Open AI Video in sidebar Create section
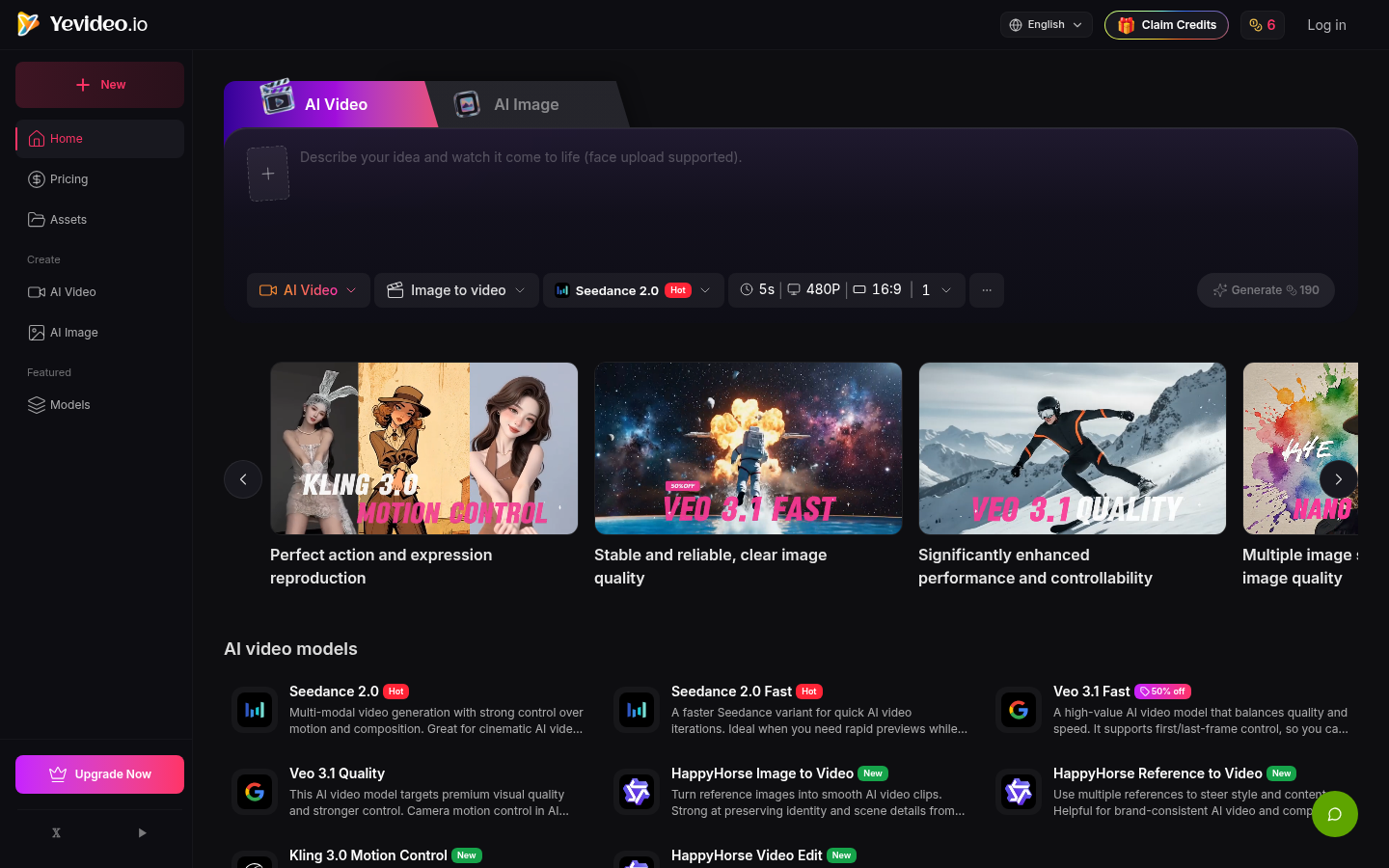Screen dimensions: 1389x868 pyautogui.click(x=100, y=292)
